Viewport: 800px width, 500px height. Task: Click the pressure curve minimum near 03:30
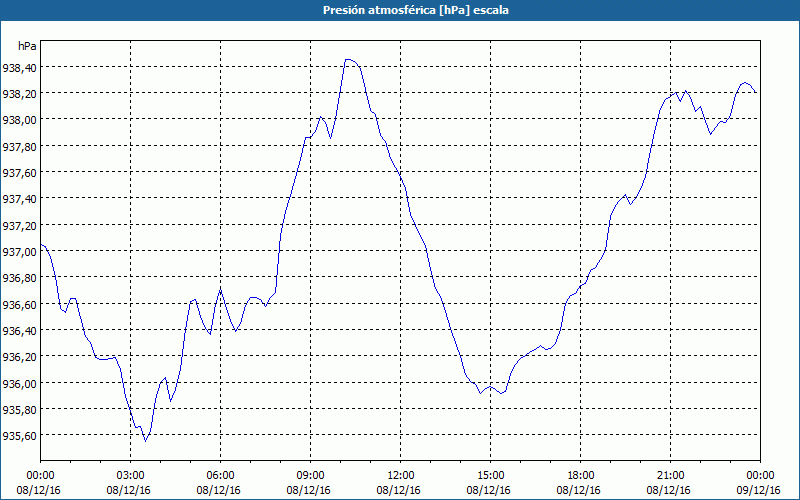(145, 441)
